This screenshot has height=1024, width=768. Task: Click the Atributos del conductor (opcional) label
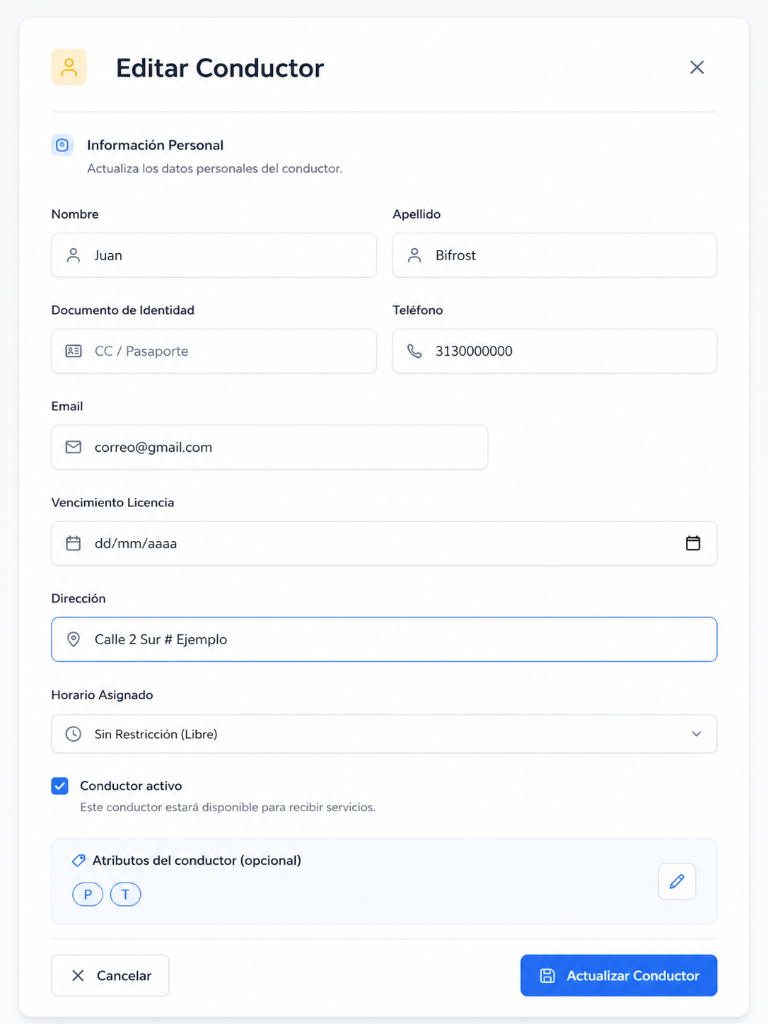pyautogui.click(x=197, y=861)
